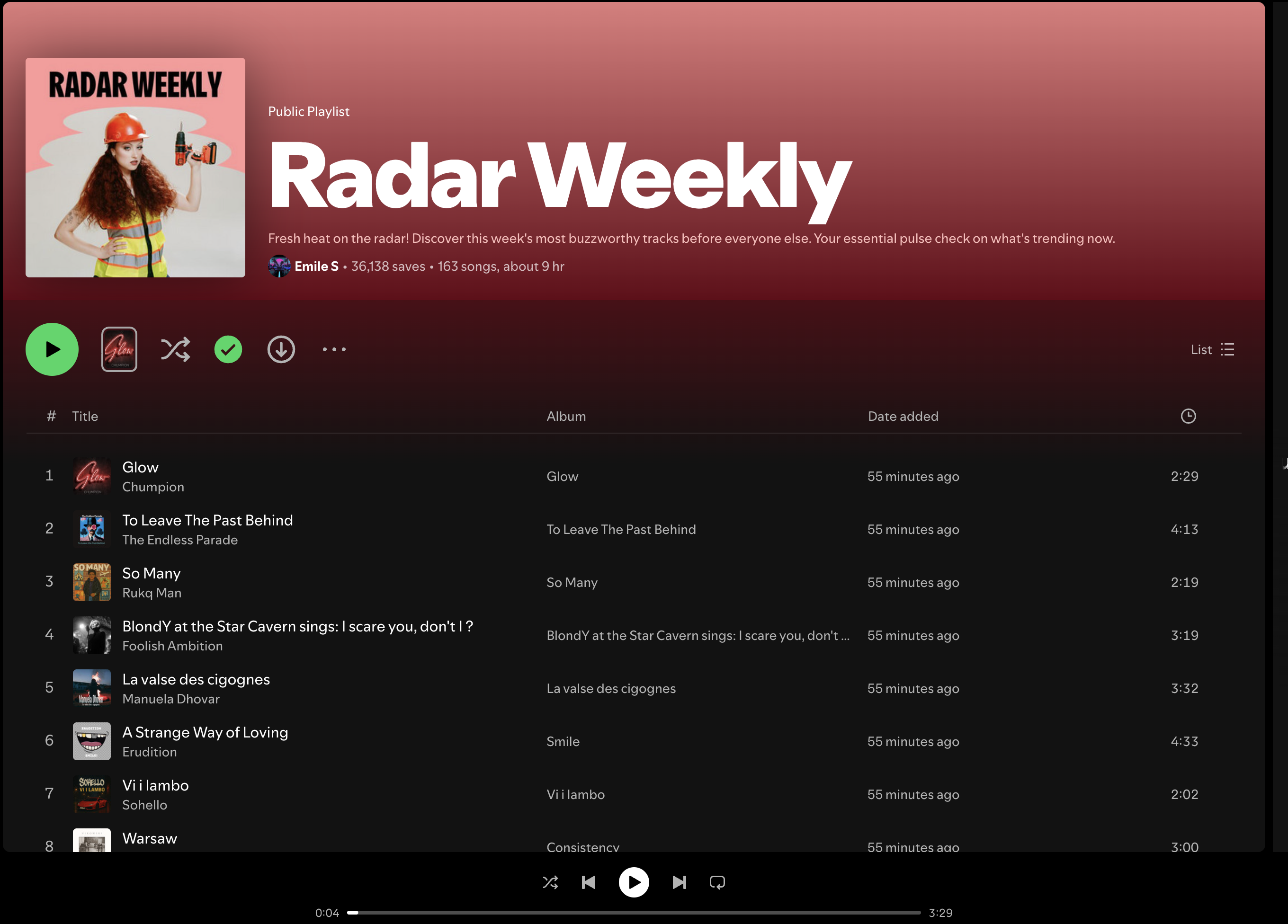Screen dimensions: 1288x924
Task: Click the Radar Weekly playlist cover art
Action: (x=135, y=168)
